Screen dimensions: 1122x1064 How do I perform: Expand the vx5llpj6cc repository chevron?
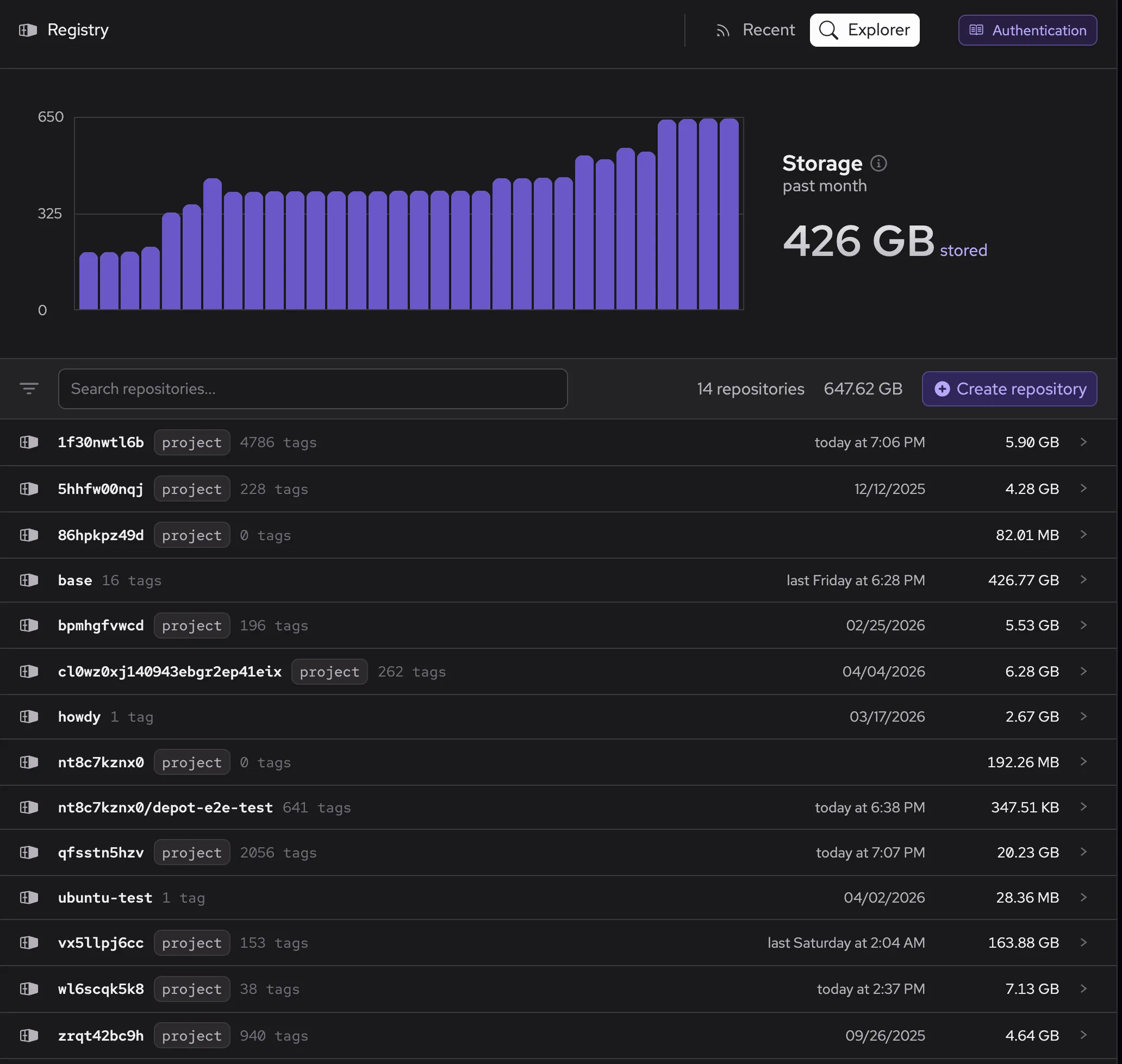1083,943
